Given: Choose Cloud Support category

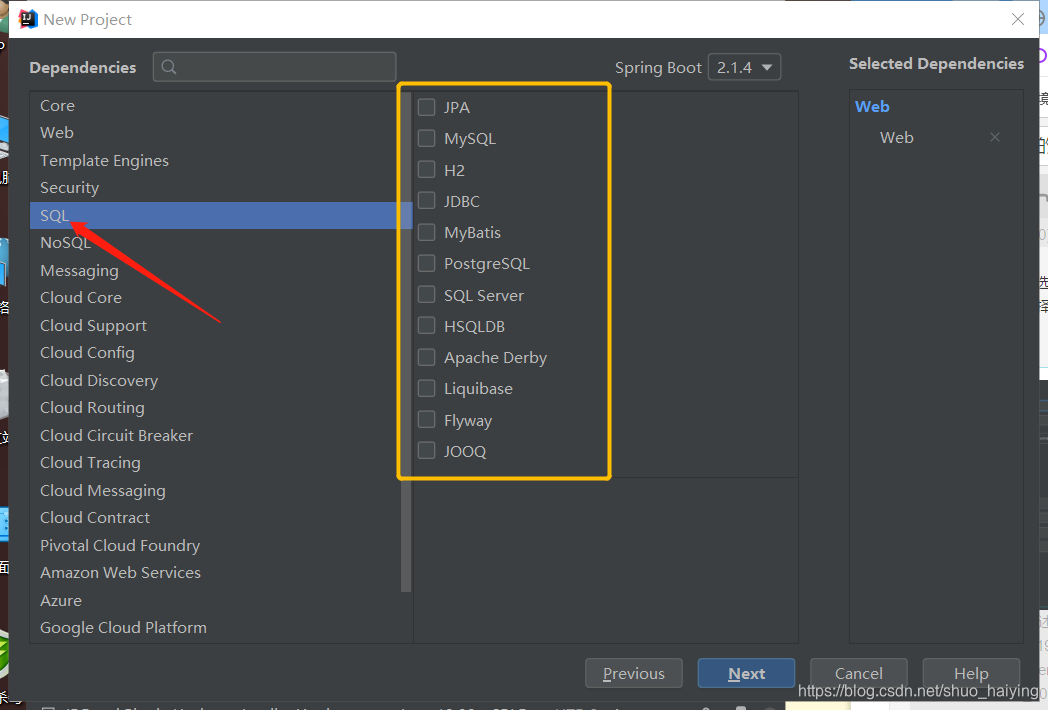Looking at the screenshot, I should click(221, 326).
